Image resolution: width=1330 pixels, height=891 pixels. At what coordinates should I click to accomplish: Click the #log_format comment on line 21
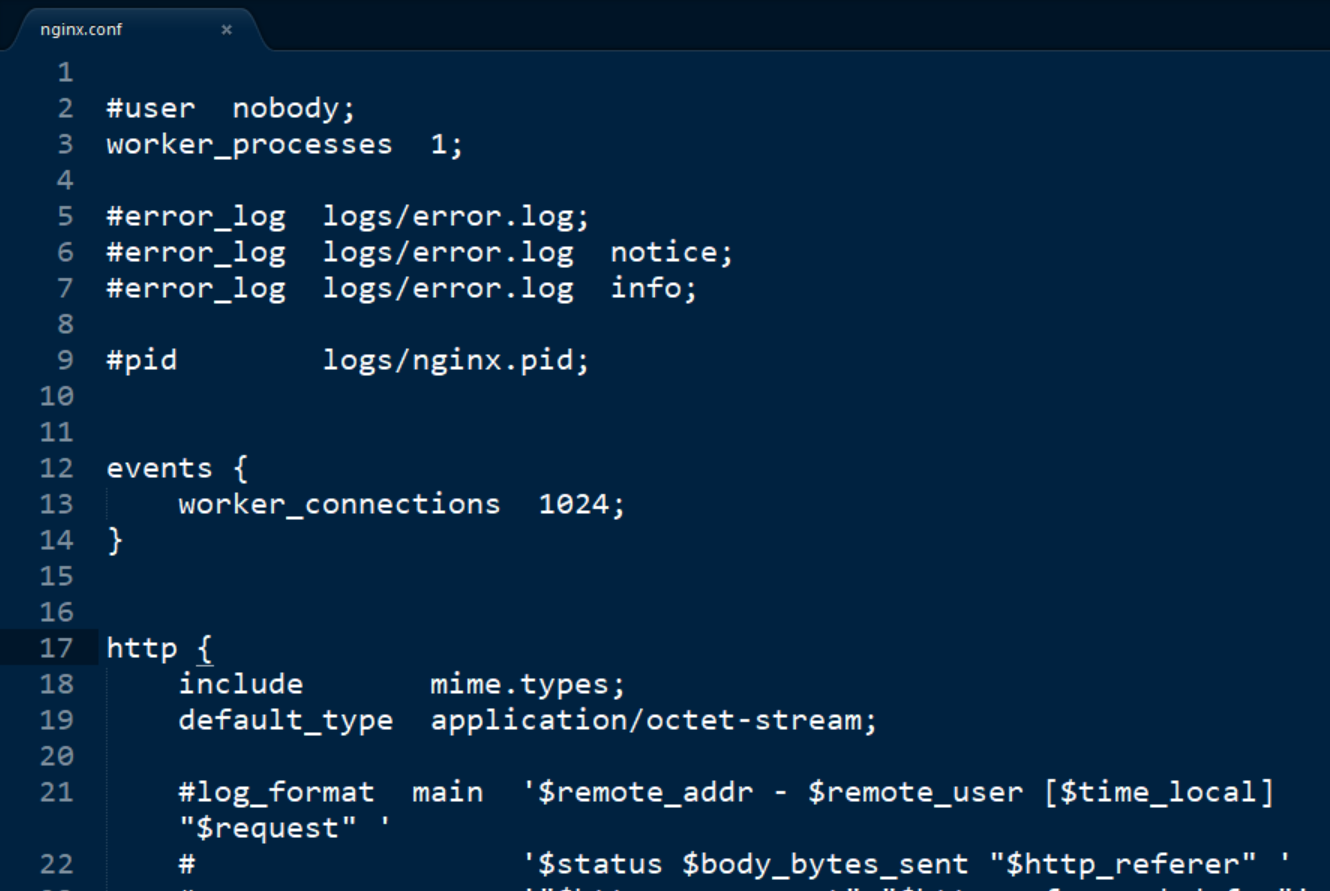point(276,792)
